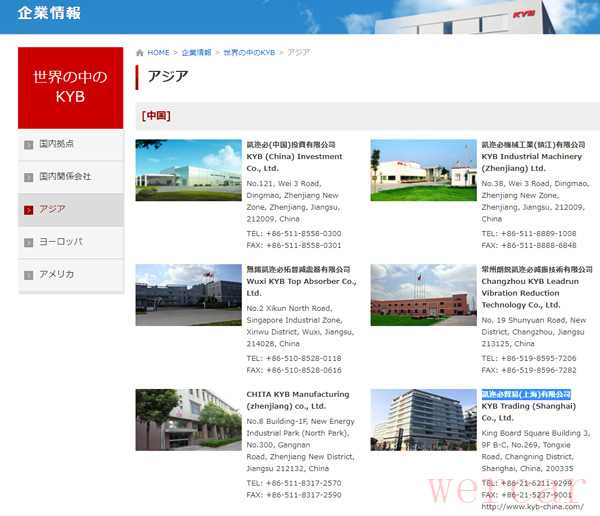Click the red arrow icon beside アジア
600x516 pixels.
pos(29,210)
